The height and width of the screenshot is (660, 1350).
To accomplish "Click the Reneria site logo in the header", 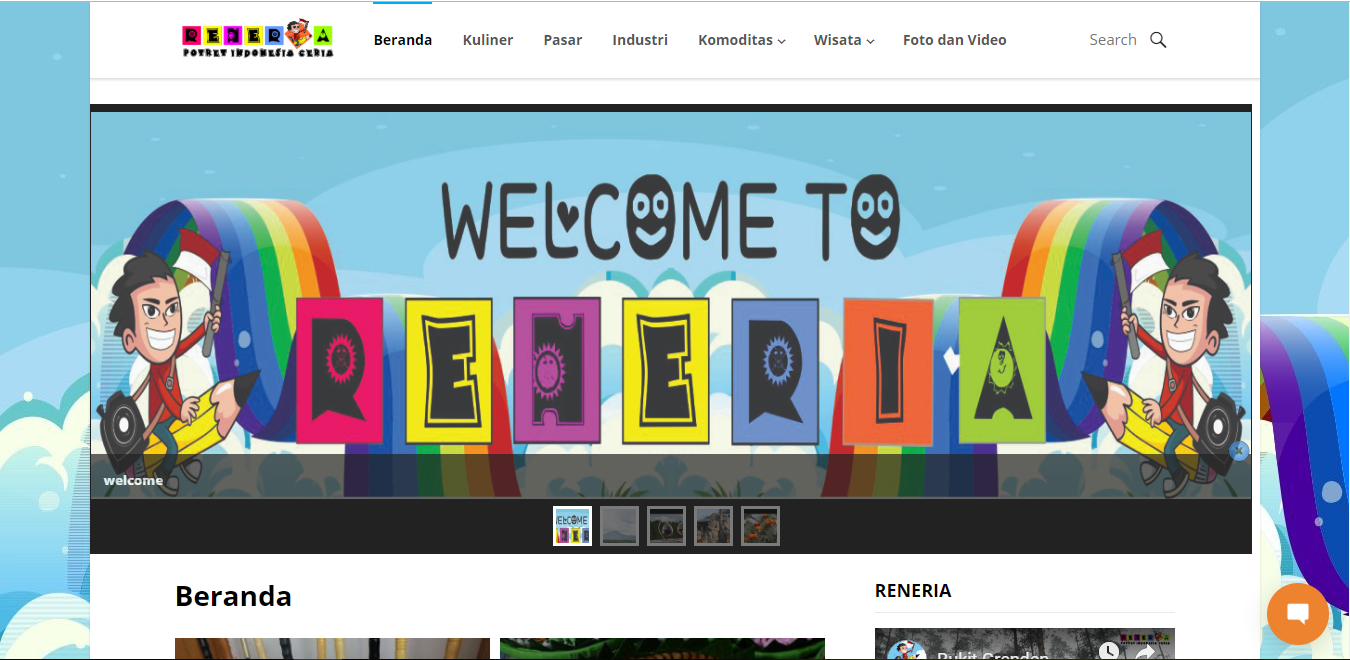I will click(x=257, y=39).
